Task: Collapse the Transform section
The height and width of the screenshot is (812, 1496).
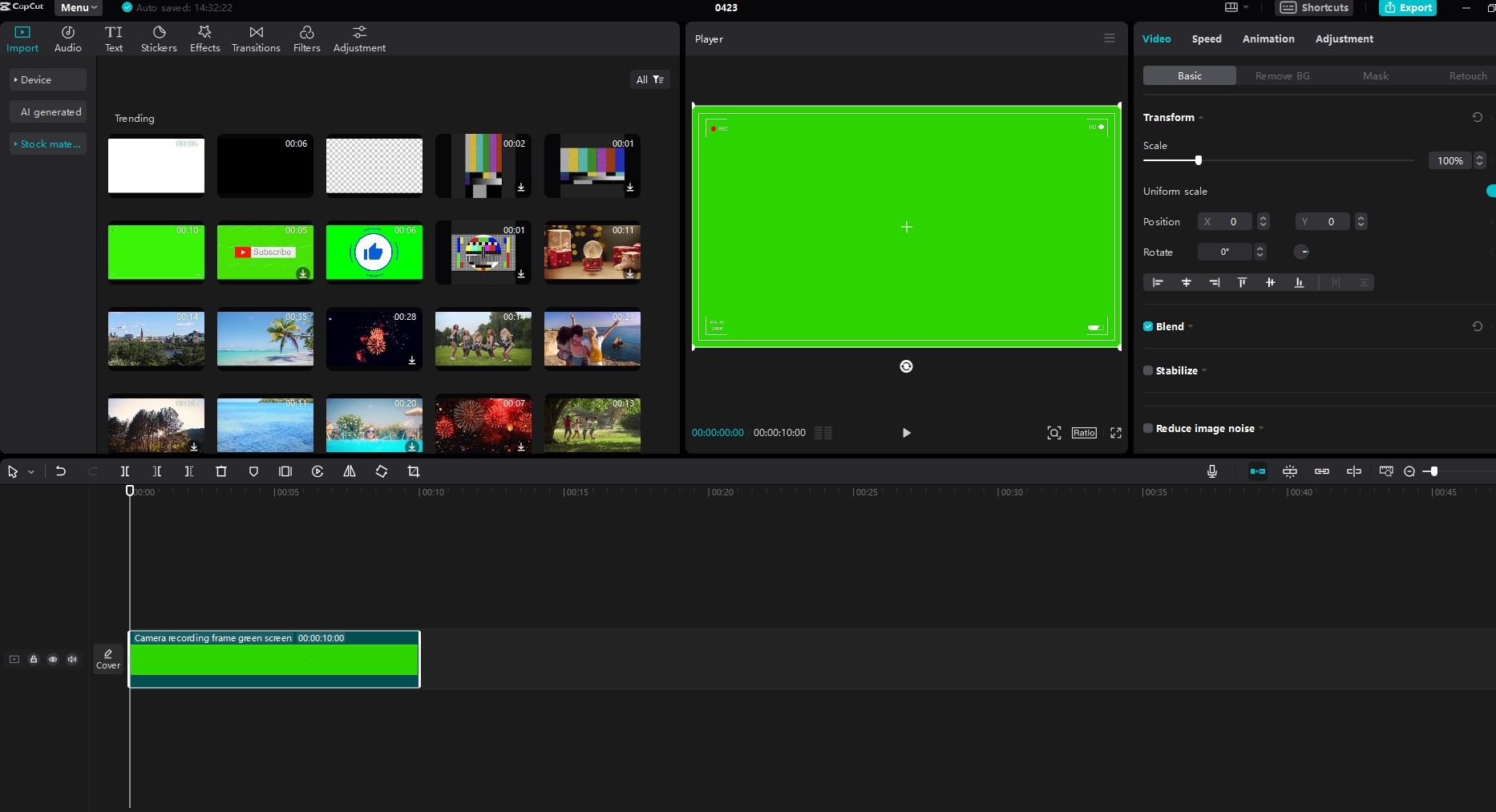Action: pyautogui.click(x=1200, y=117)
